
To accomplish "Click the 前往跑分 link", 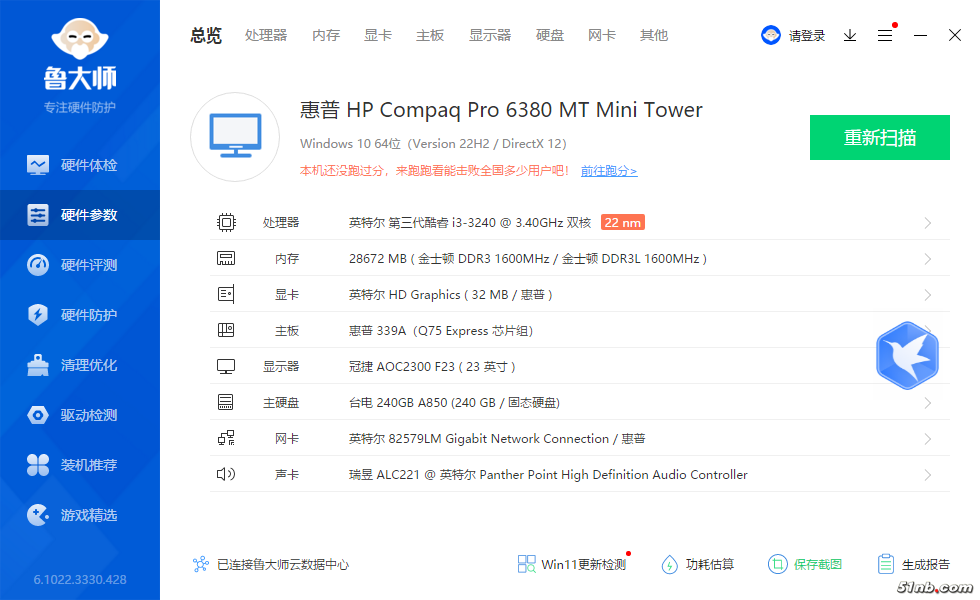I will [608, 171].
